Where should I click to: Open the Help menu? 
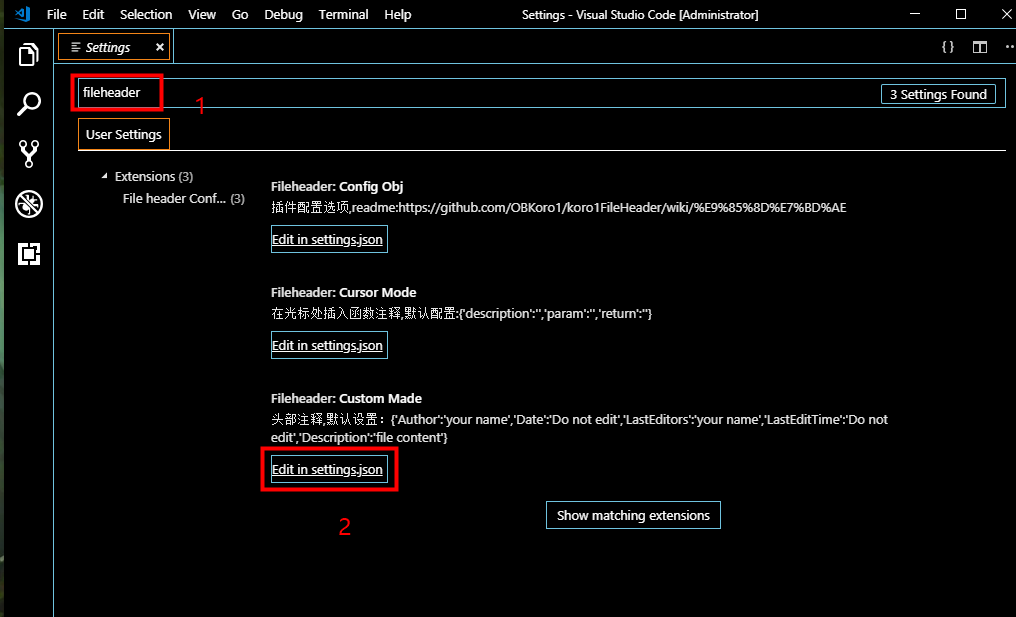tap(397, 14)
